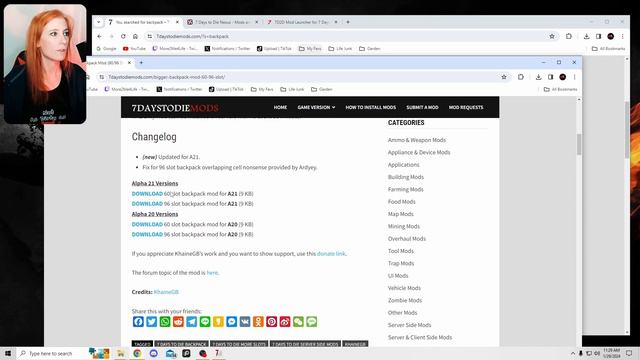640x360 pixels.
Task: Open Chrome from the Windows taskbar
Action: pos(137,353)
